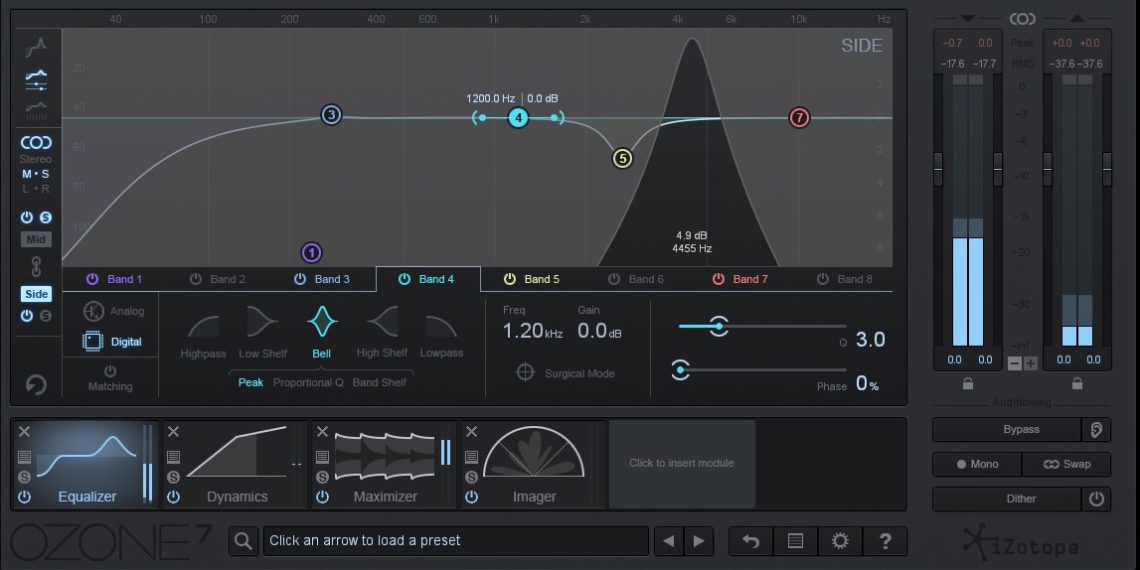
Task: Click the Bypass button
Action: (x=1007, y=430)
